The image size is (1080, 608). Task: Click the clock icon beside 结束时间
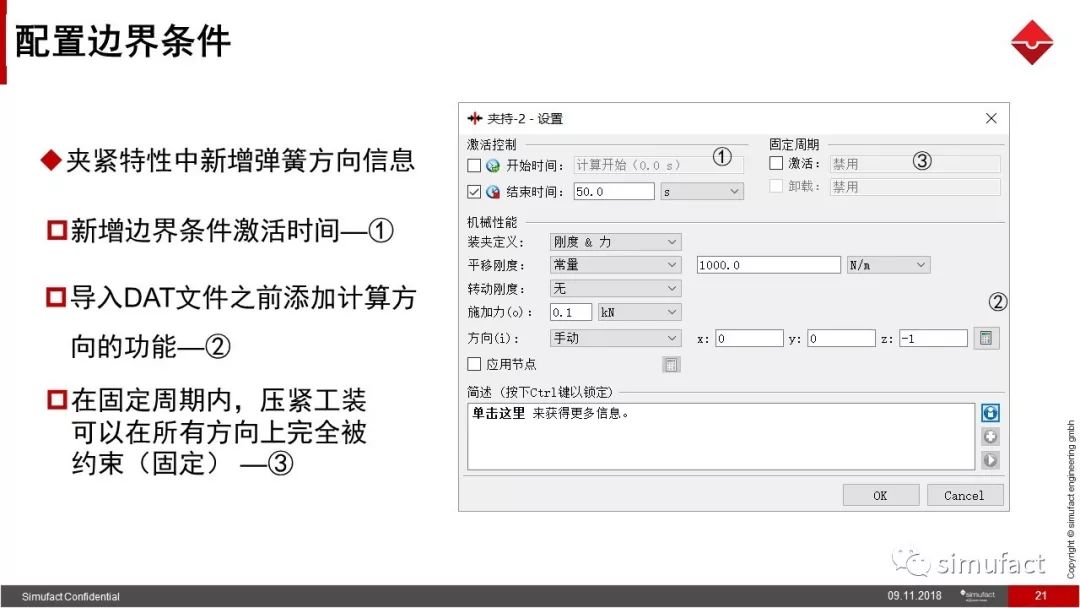coord(492,191)
